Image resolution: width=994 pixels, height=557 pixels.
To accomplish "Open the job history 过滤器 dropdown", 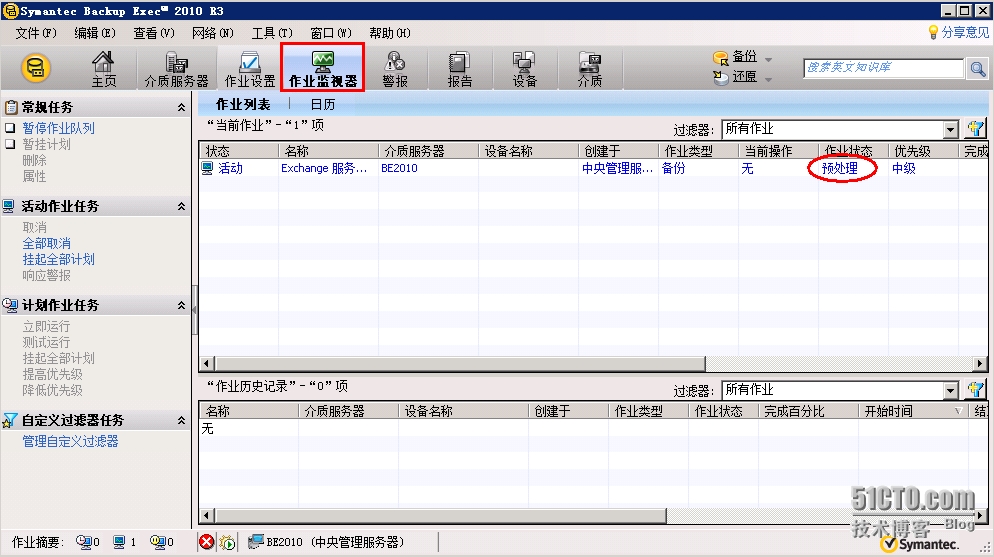I will click(950, 390).
